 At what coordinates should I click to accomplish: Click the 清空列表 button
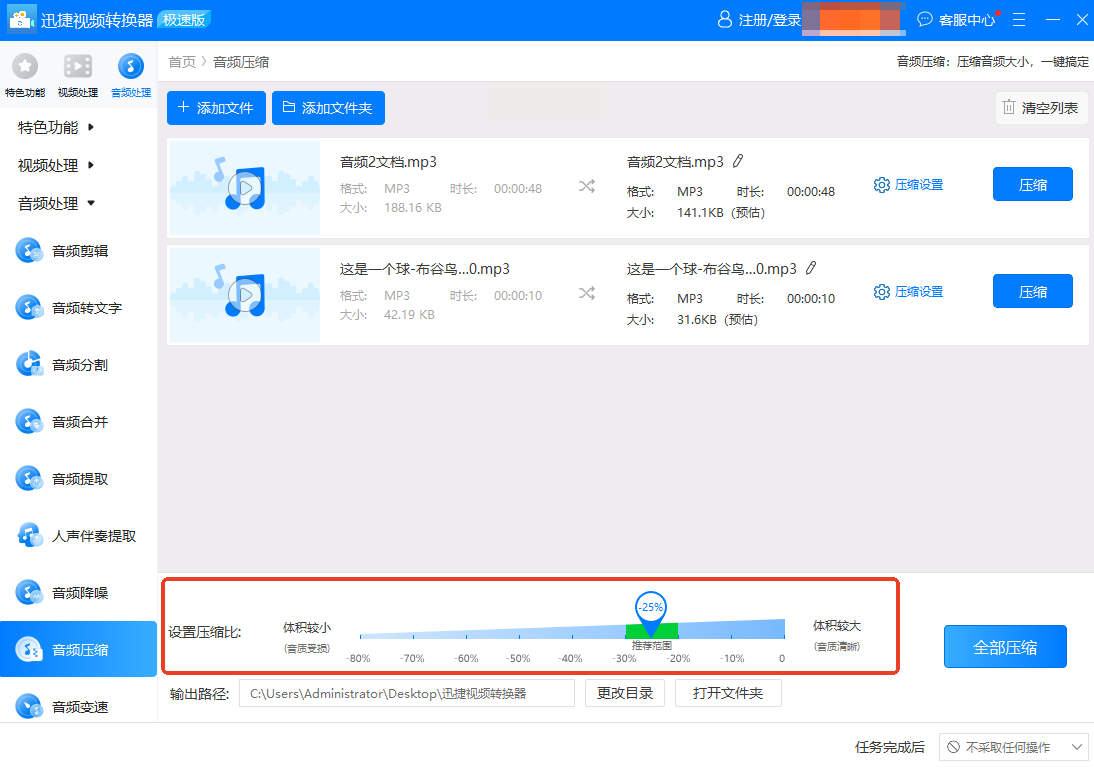point(1042,107)
